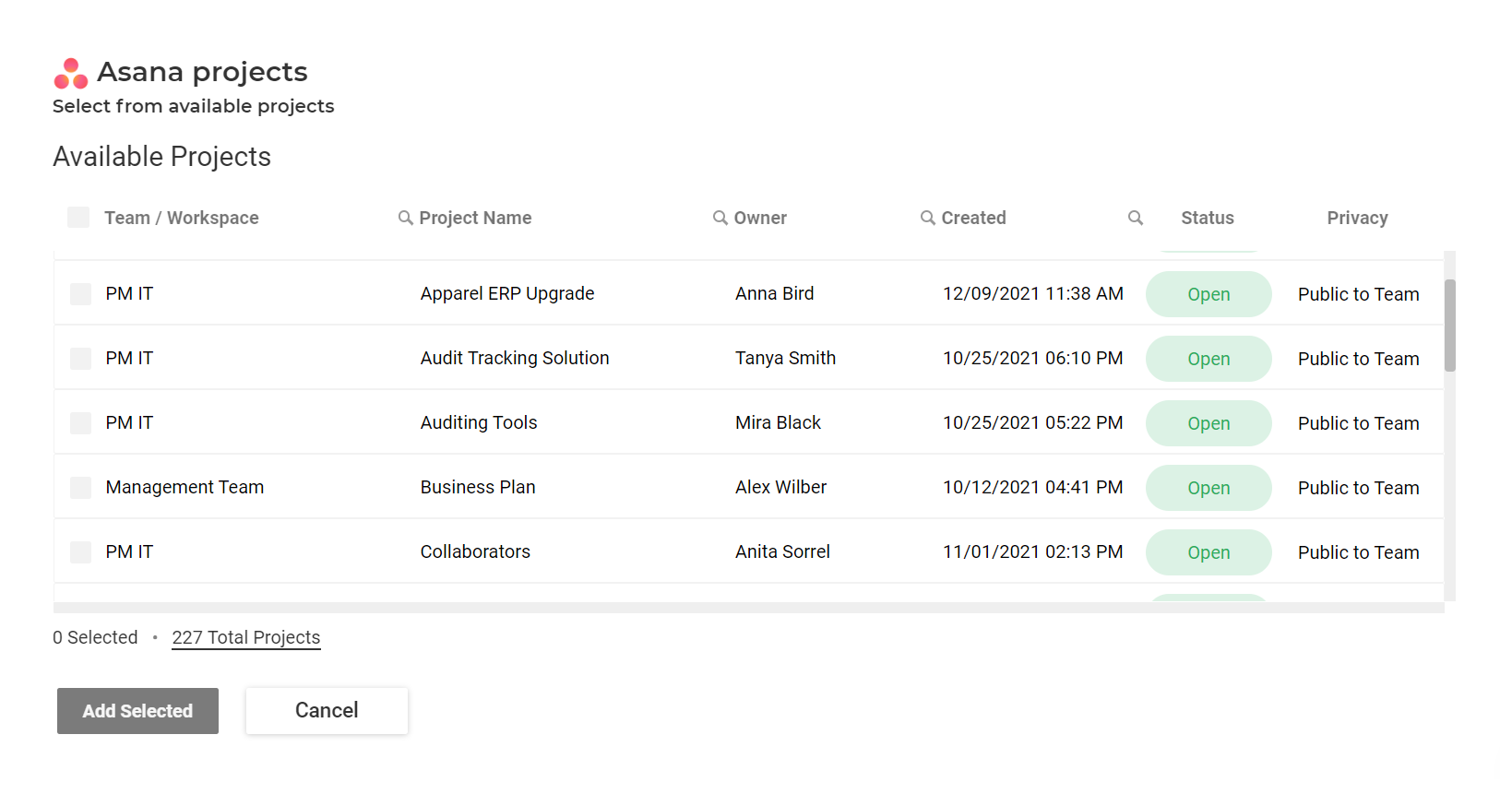The height and width of the screenshot is (794, 1512).
Task: Click Public to Team in Collaborators row
Action: (x=1358, y=552)
